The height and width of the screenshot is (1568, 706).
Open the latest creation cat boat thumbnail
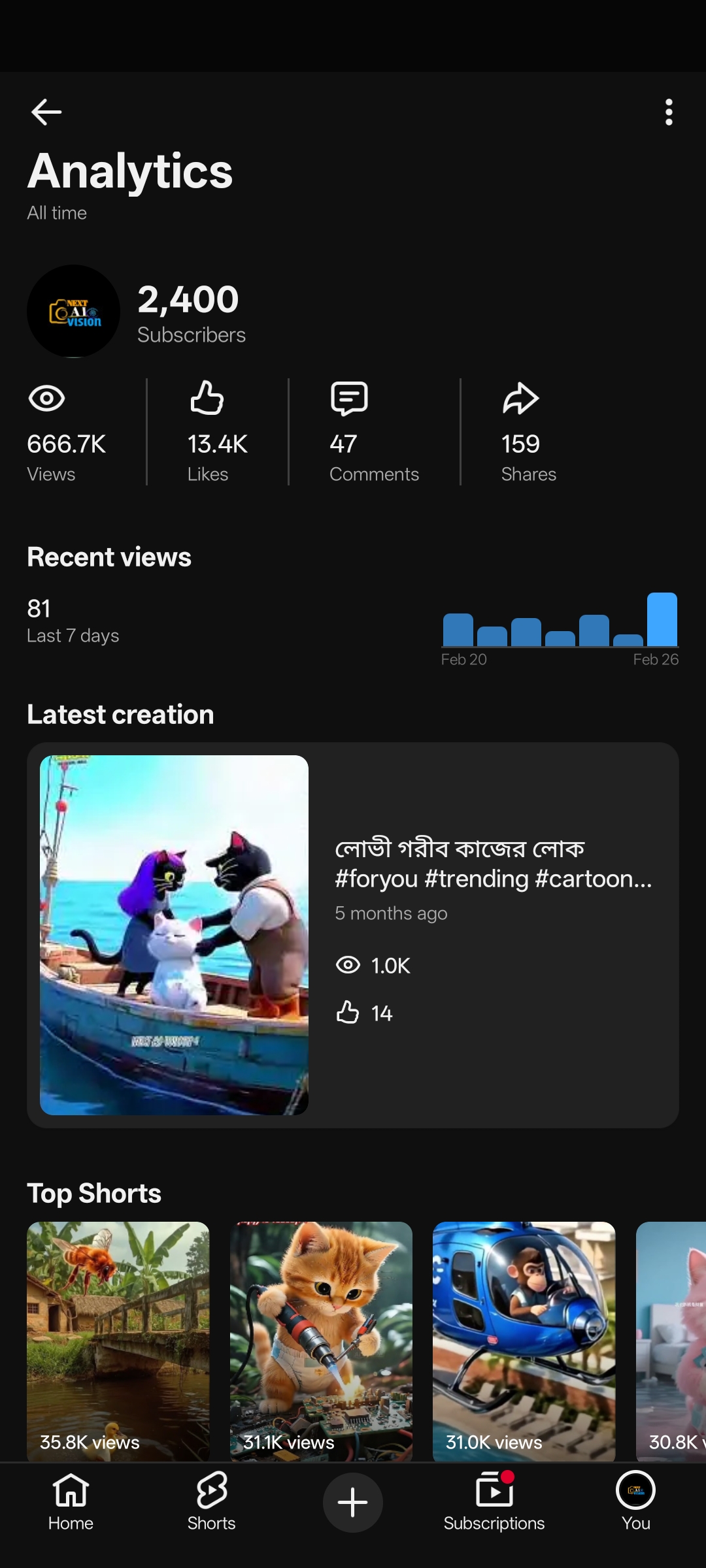click(x=174, y=935)
